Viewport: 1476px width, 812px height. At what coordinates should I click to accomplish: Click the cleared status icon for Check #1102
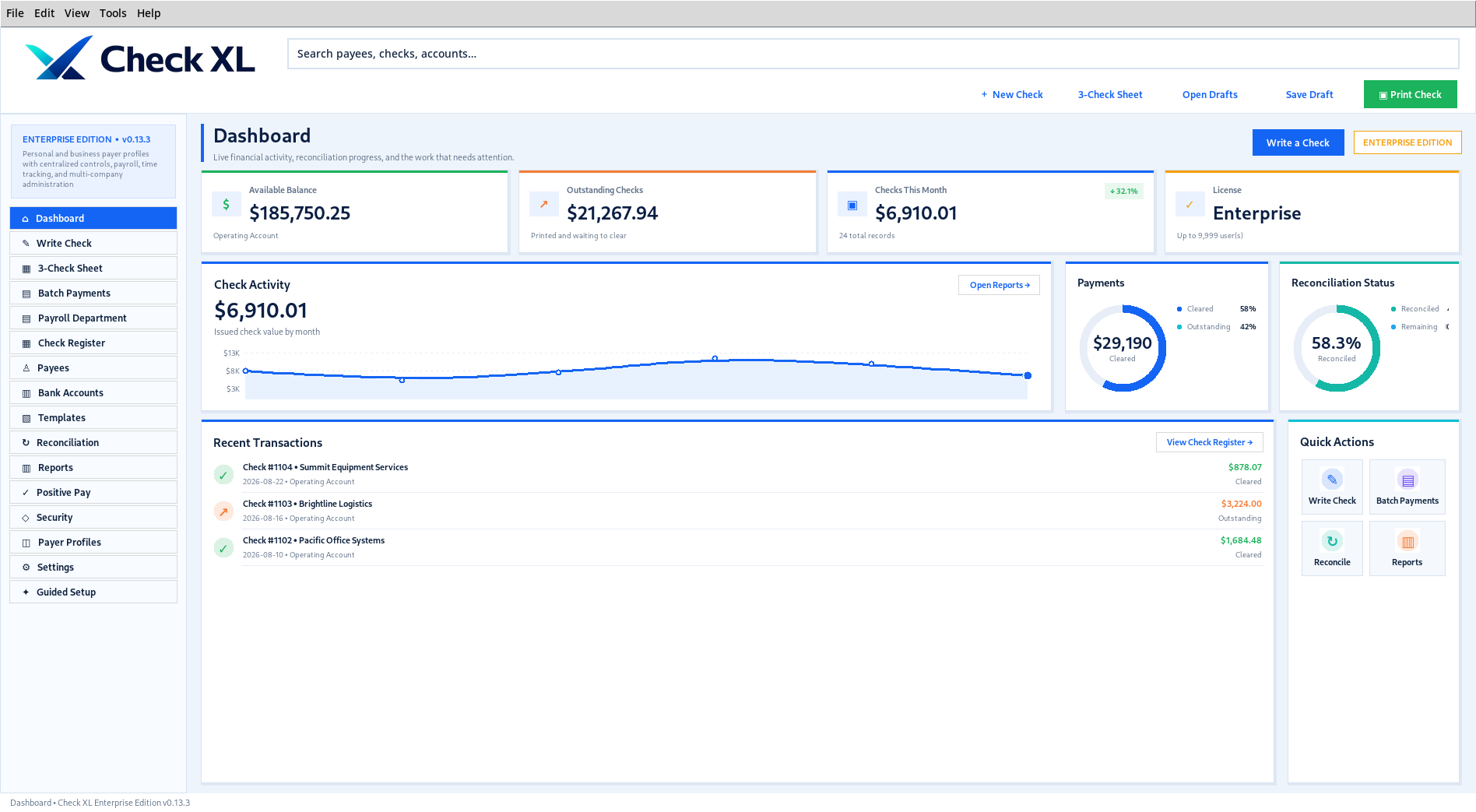click(223, 548)
